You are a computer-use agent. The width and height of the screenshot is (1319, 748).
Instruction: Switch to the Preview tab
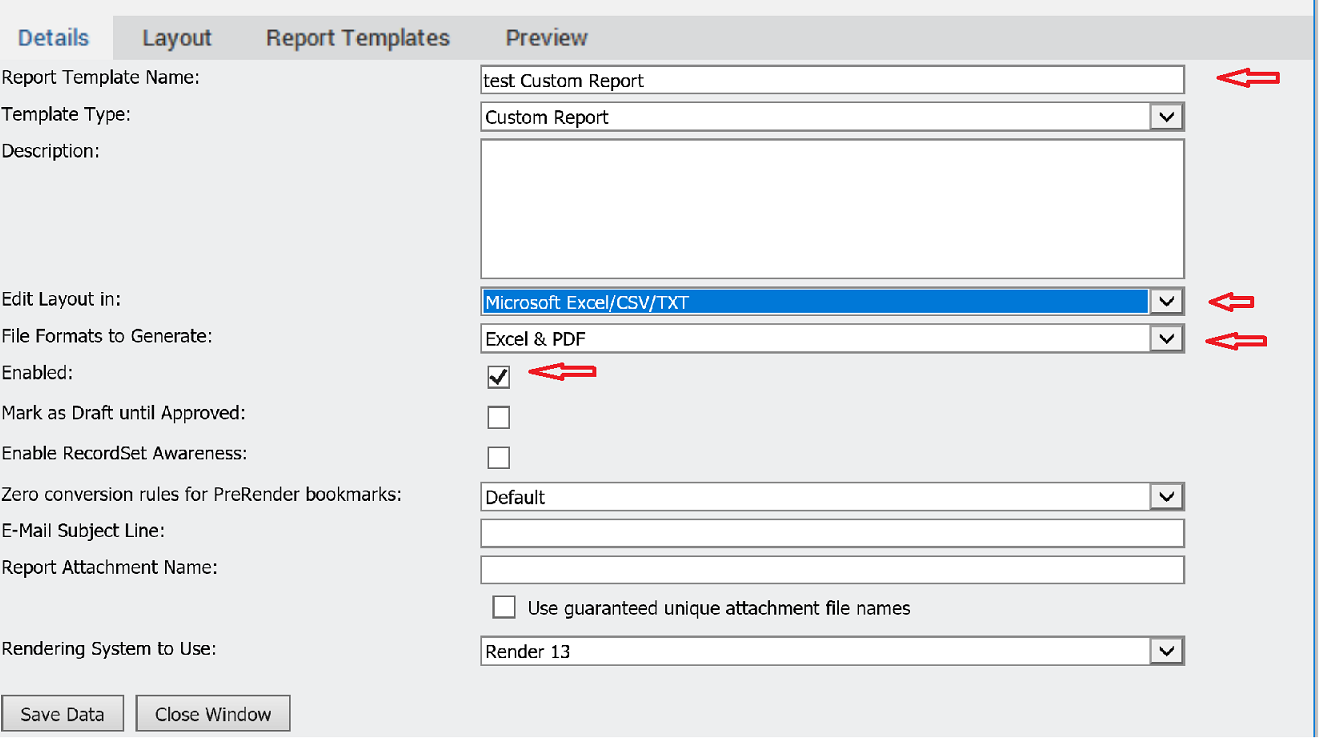point(547,38)
